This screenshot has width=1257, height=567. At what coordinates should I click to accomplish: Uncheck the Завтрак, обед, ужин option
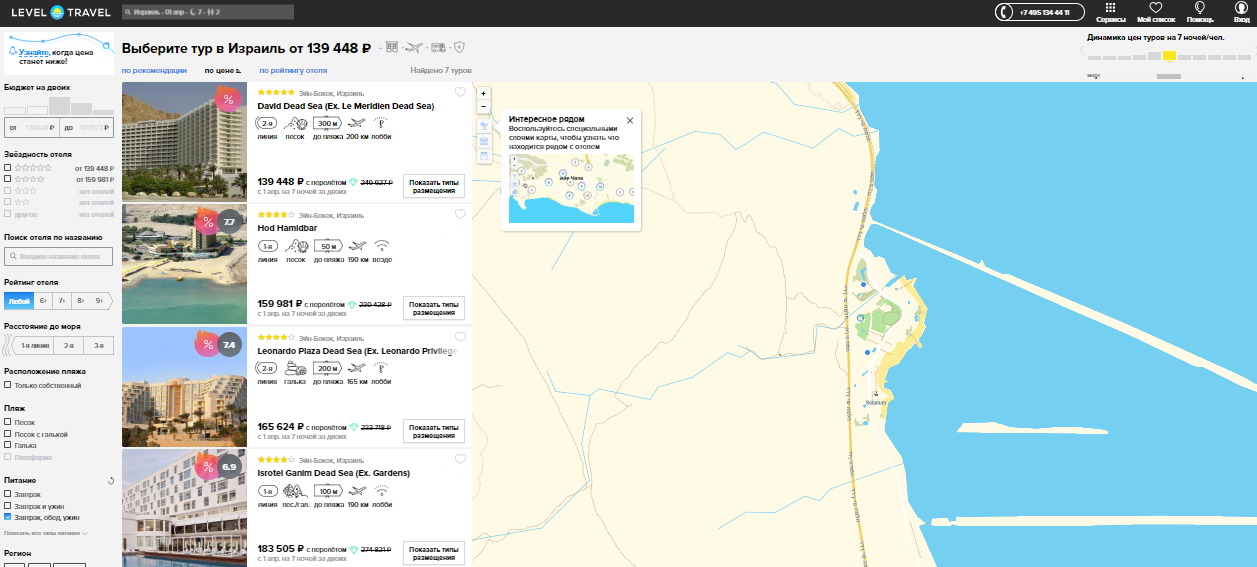pos(8,517)
